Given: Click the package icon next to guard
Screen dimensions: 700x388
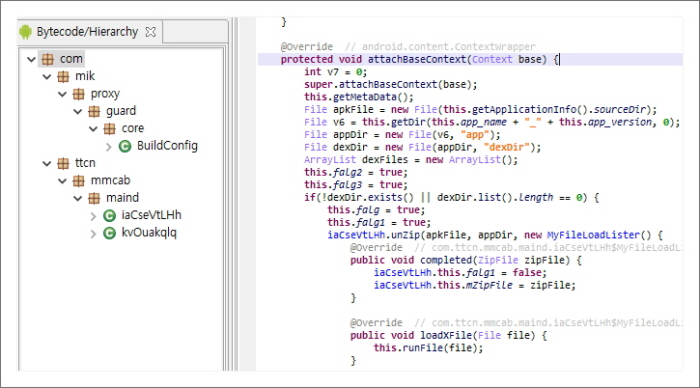Looking at the screenshot, I should [x=94, y=111].
